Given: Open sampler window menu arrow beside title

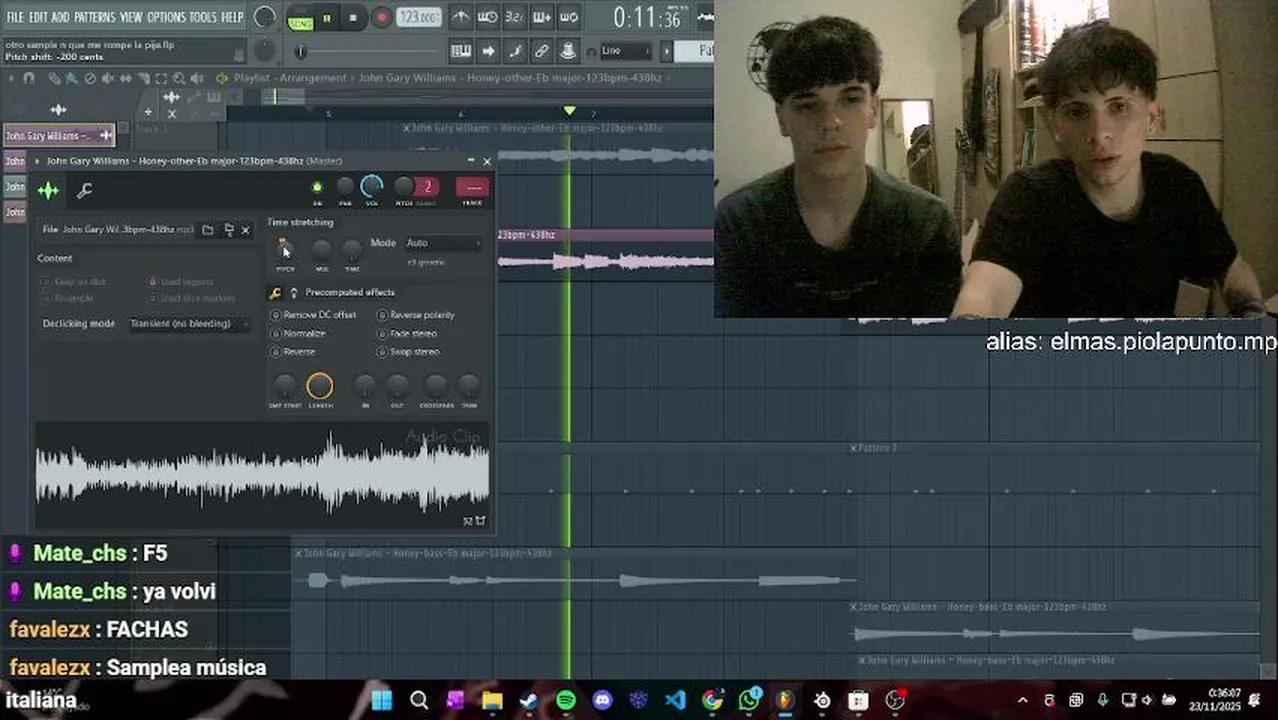Looking at the screenshot, I should [x=37, y=161].
